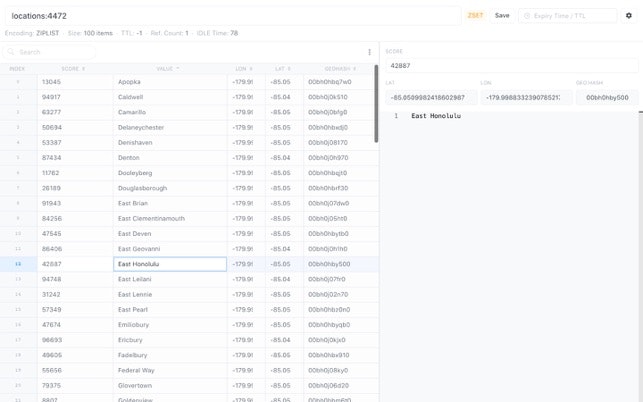Sort by the VALUE column header
This screenshot has height=402, width=643.
[168, 69]
